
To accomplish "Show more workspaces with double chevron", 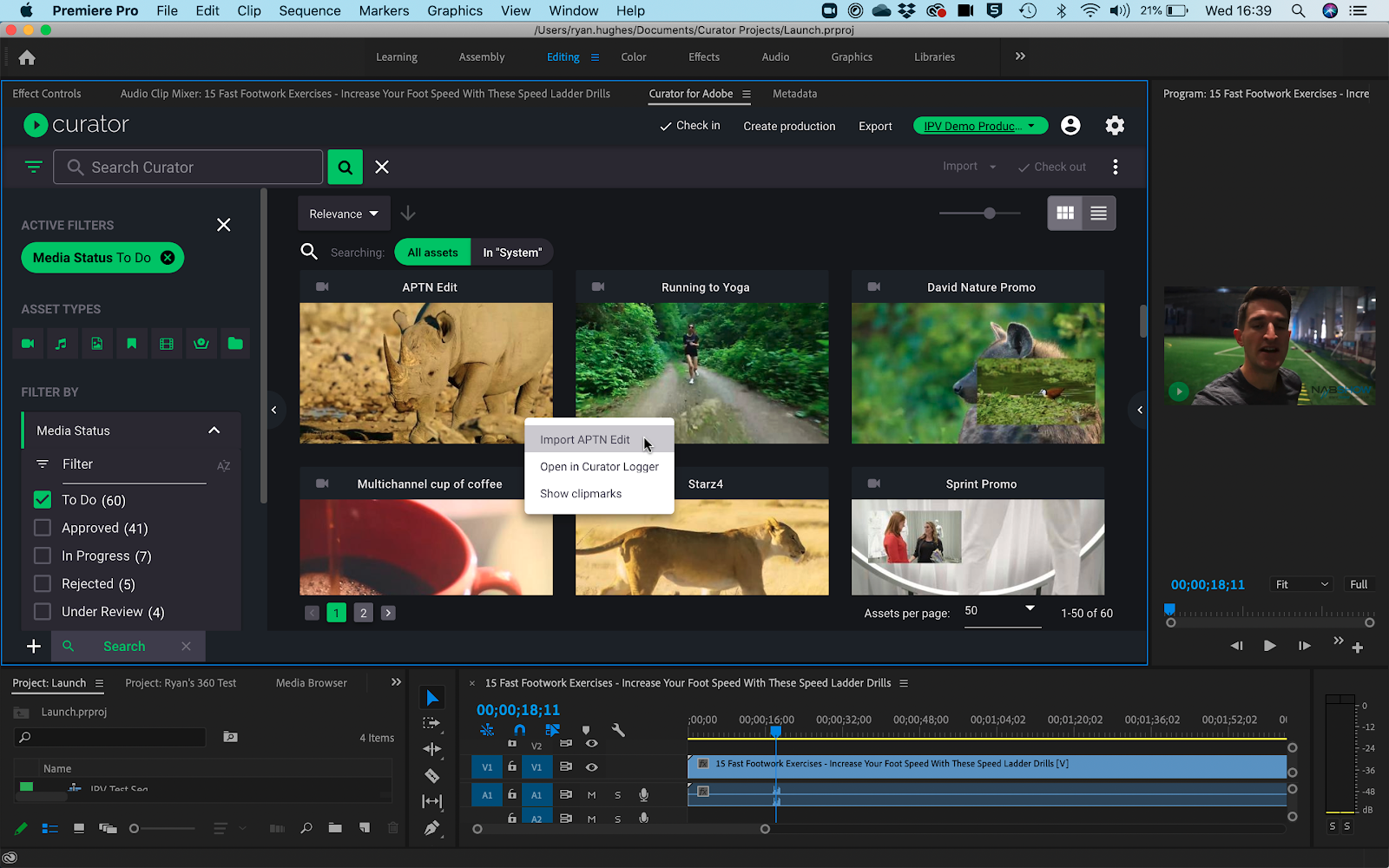I will pyautogui.click(x=1020, y=56).
